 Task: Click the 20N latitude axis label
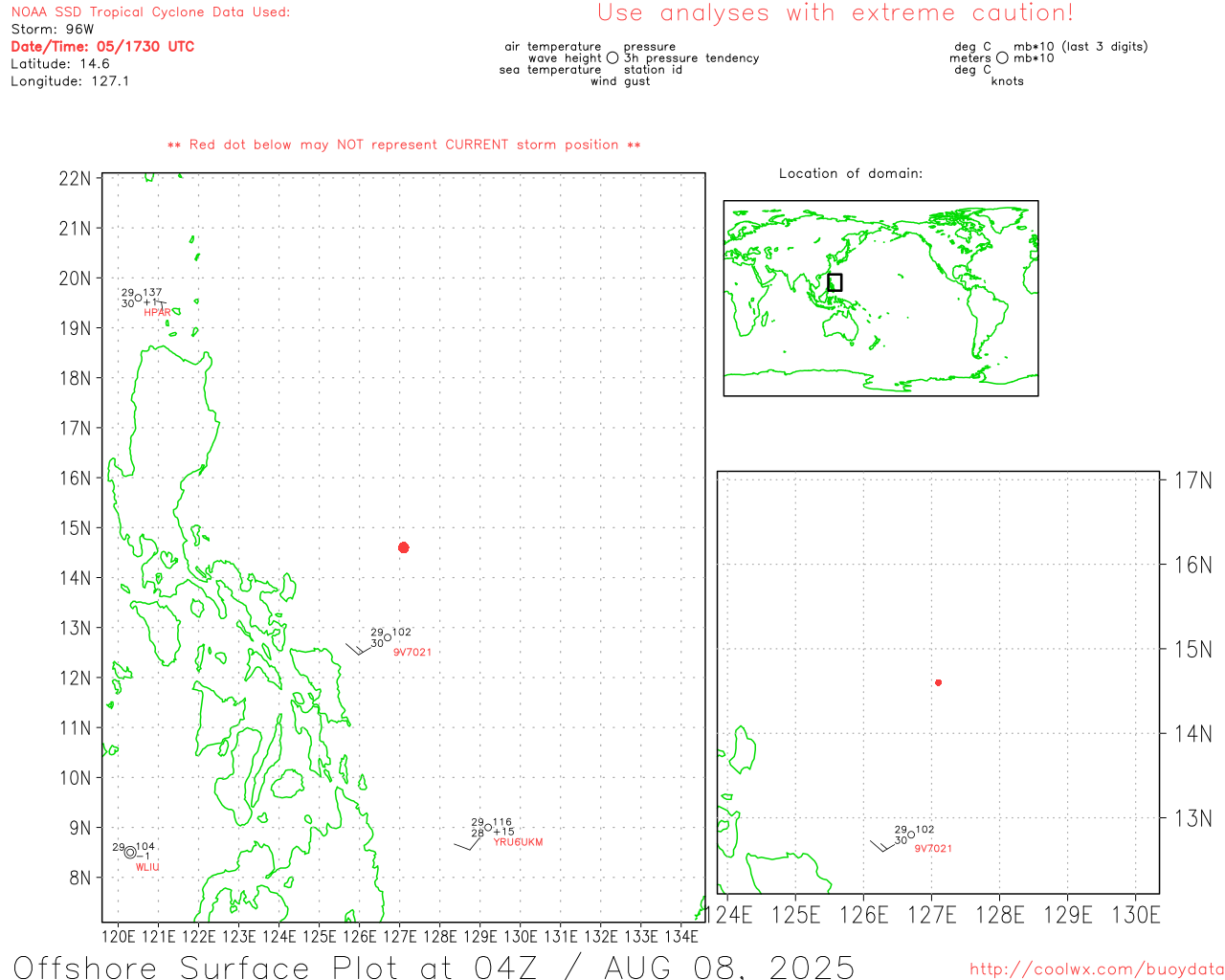point(76,278)
